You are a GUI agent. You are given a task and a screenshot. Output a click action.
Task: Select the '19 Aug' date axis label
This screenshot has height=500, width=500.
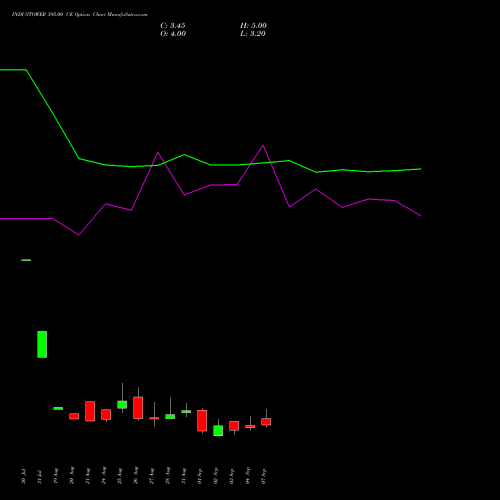(x=55, y=476)
